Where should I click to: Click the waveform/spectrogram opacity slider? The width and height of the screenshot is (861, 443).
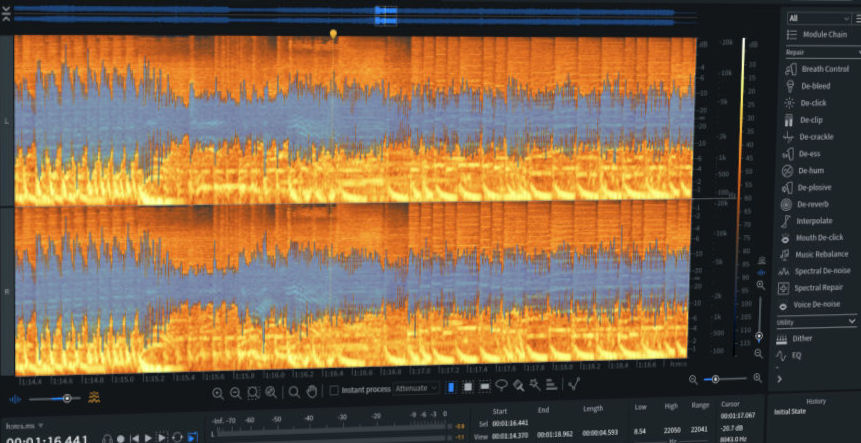67,398
